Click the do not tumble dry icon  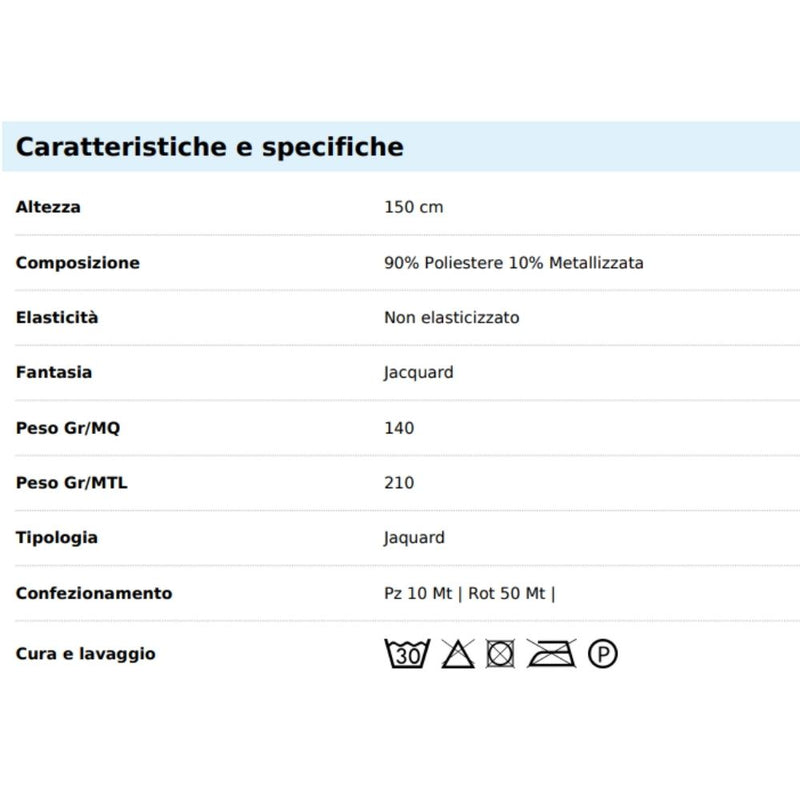click(500, 654)
